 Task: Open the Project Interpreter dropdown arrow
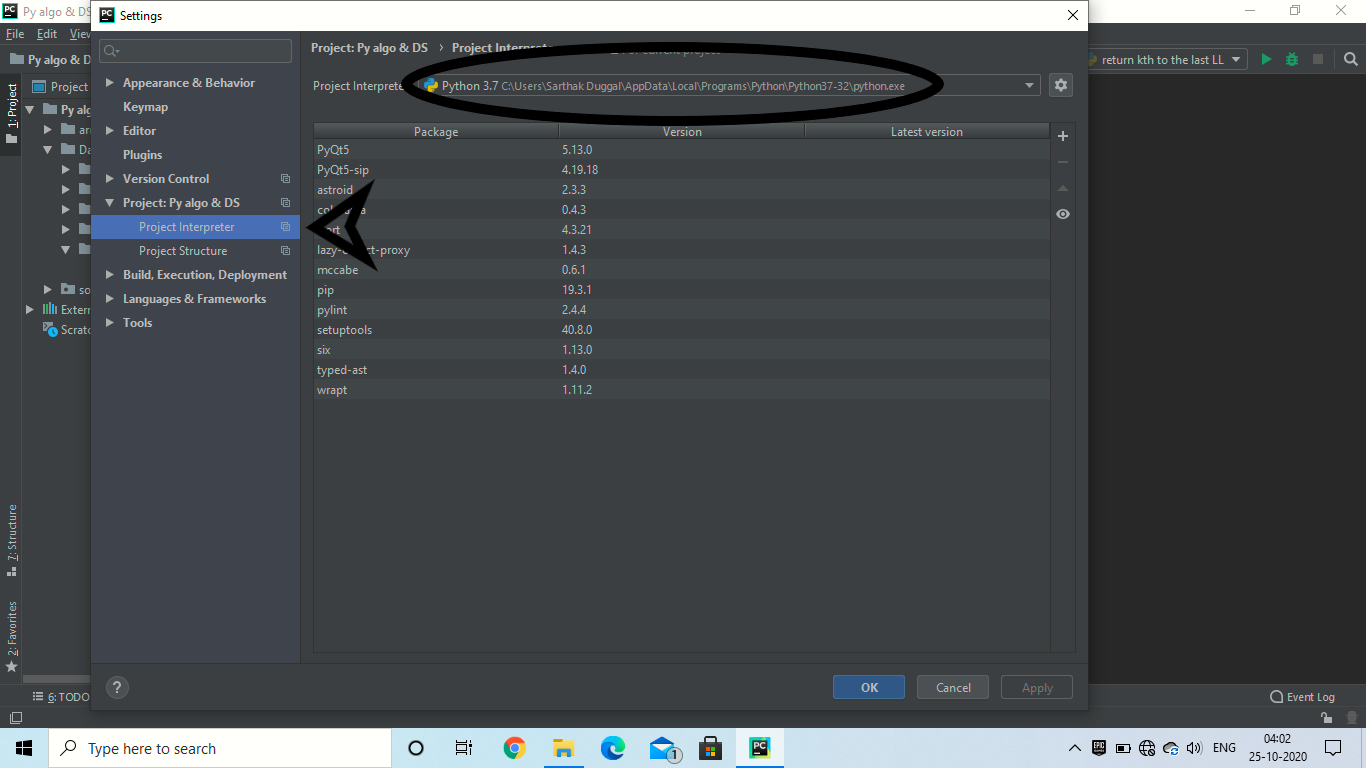click(x=1029, y=86)
